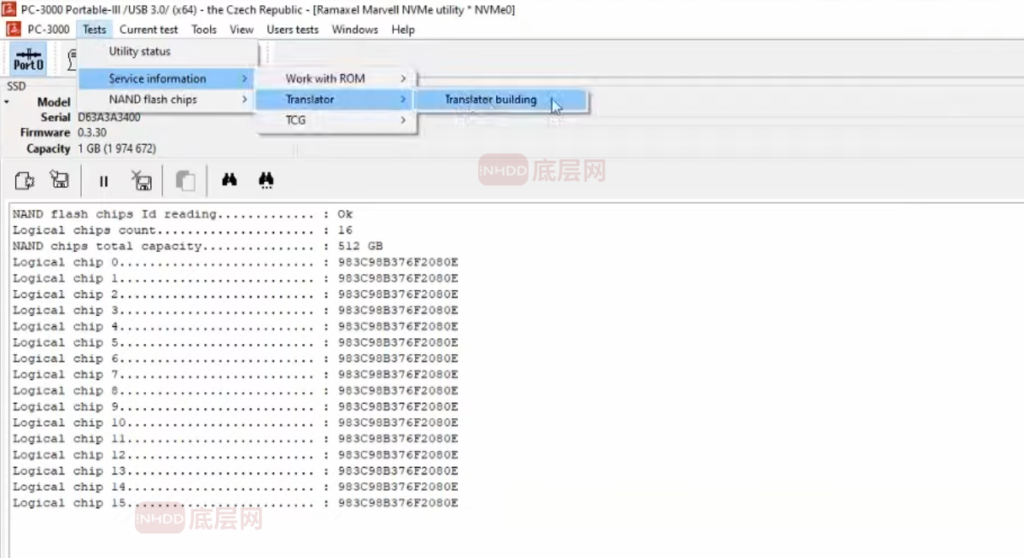Screen dimensions: 1024x558
Task: Select the Service information submenu entry
Action: (167, 78)
